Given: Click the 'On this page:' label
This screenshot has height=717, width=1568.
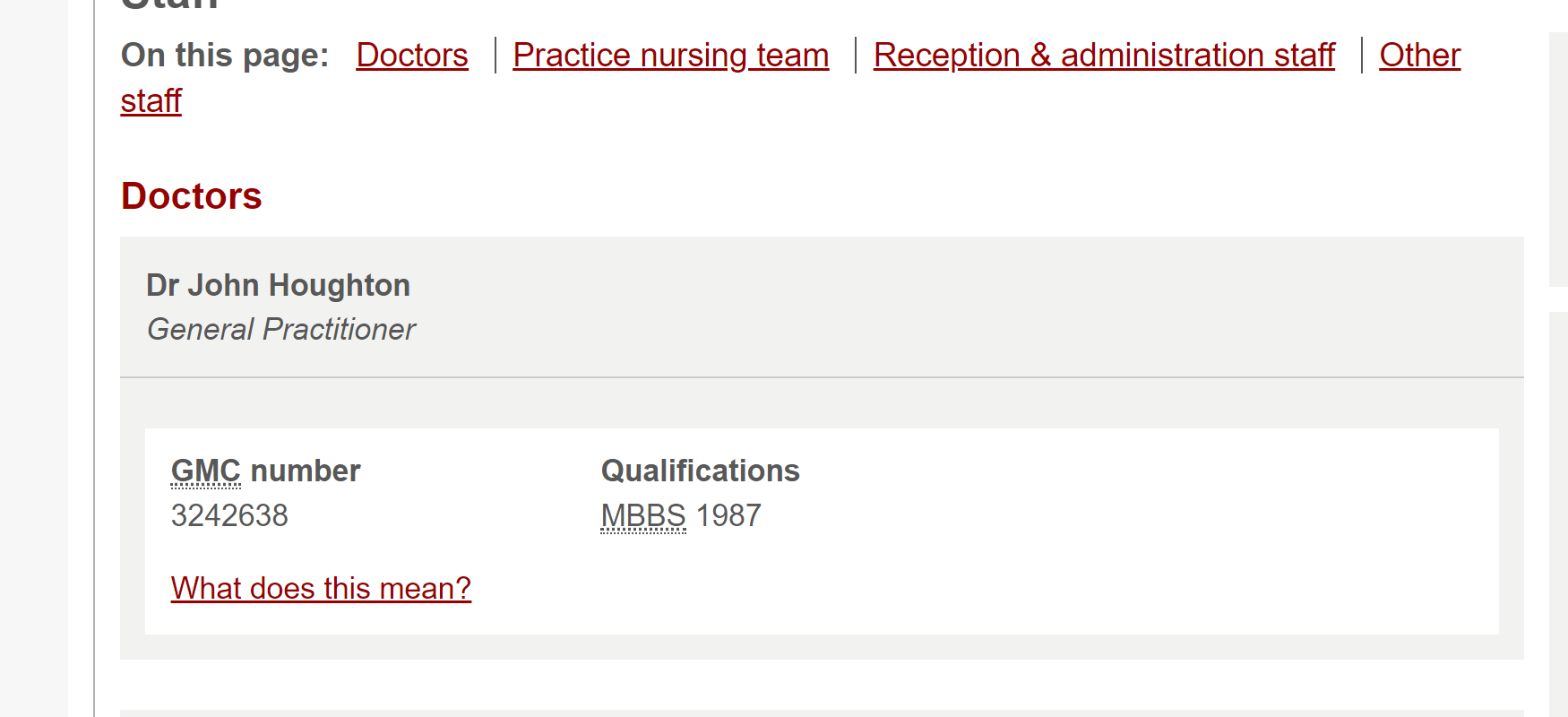Looking at the screenshot, I should [225, 56].
